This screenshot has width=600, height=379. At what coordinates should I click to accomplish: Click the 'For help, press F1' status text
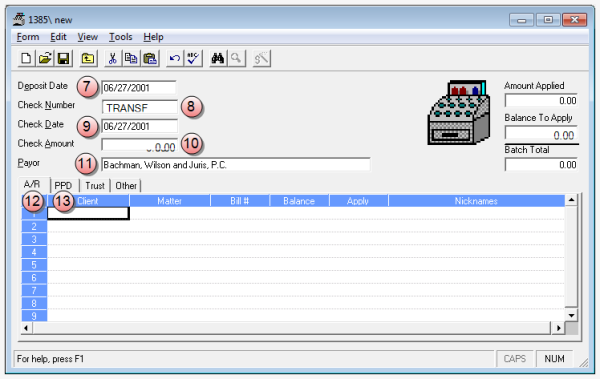50,359
